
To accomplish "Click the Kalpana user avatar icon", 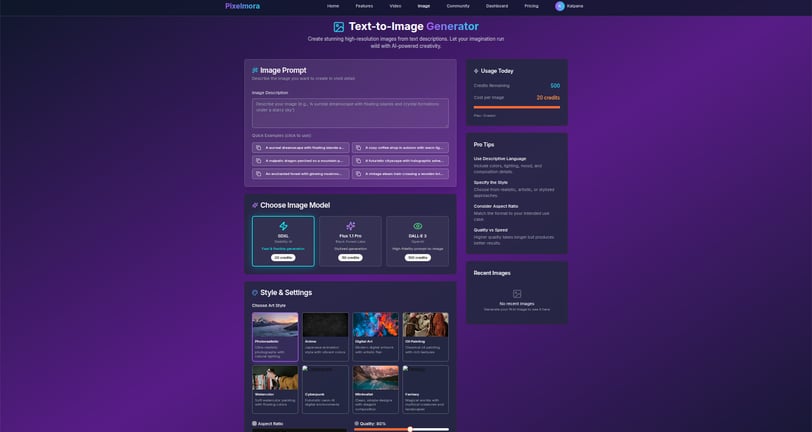I will (560, 6).
